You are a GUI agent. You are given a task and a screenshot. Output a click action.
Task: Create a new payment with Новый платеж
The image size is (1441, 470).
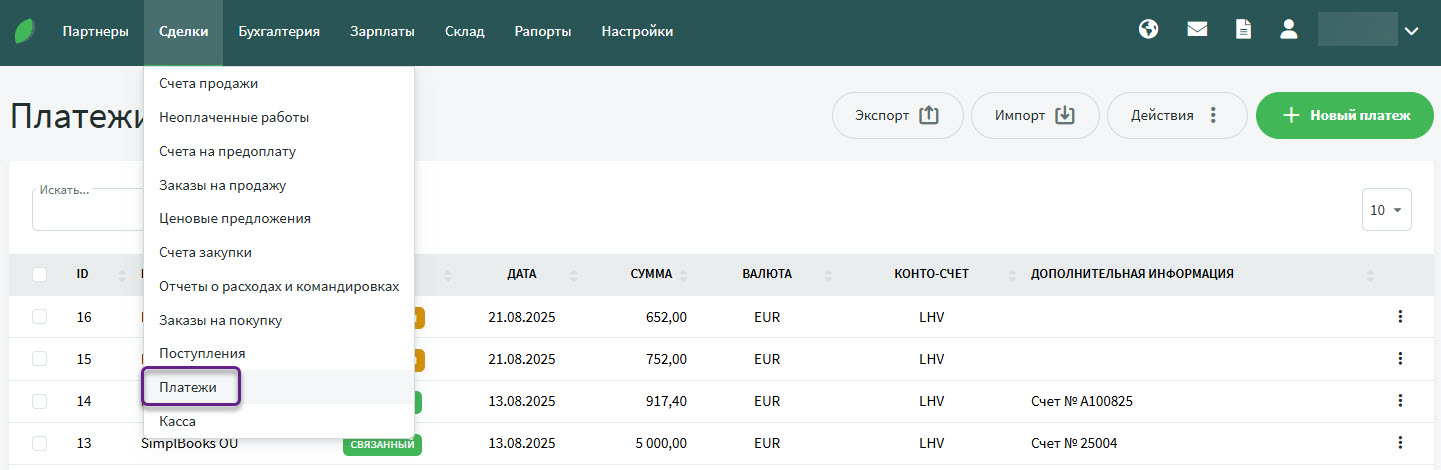(1347, 115)
